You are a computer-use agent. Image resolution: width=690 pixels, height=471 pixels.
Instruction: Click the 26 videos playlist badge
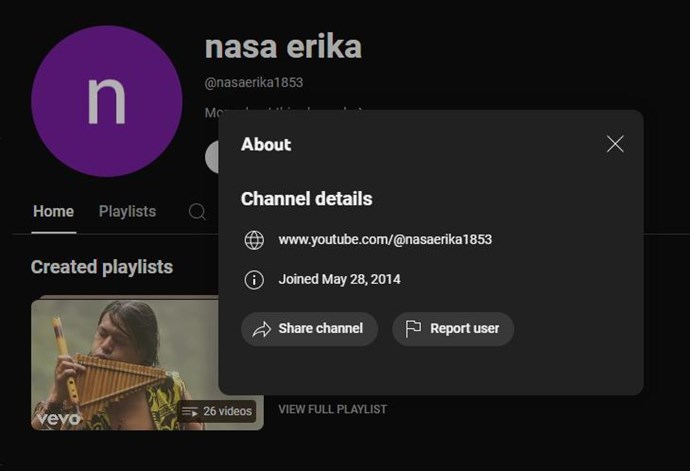(217, 412)
